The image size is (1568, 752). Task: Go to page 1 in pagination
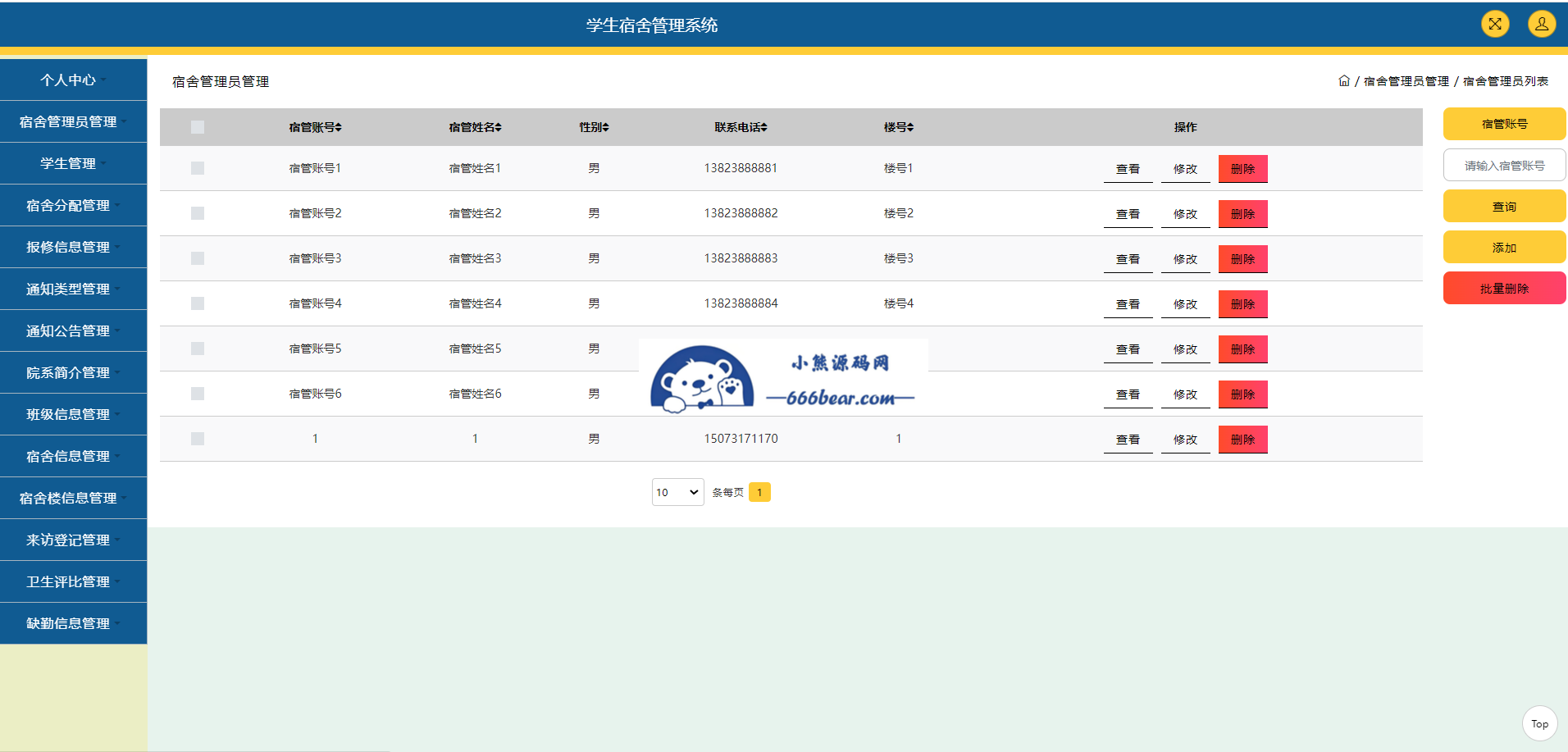pos(759,492)
